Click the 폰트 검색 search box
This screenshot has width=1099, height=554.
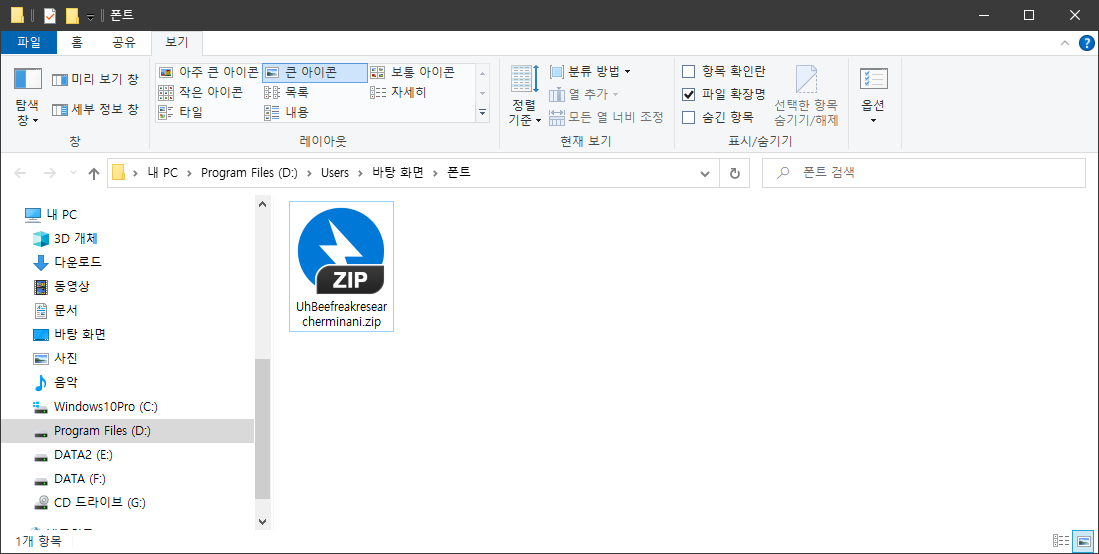[923, 173]
